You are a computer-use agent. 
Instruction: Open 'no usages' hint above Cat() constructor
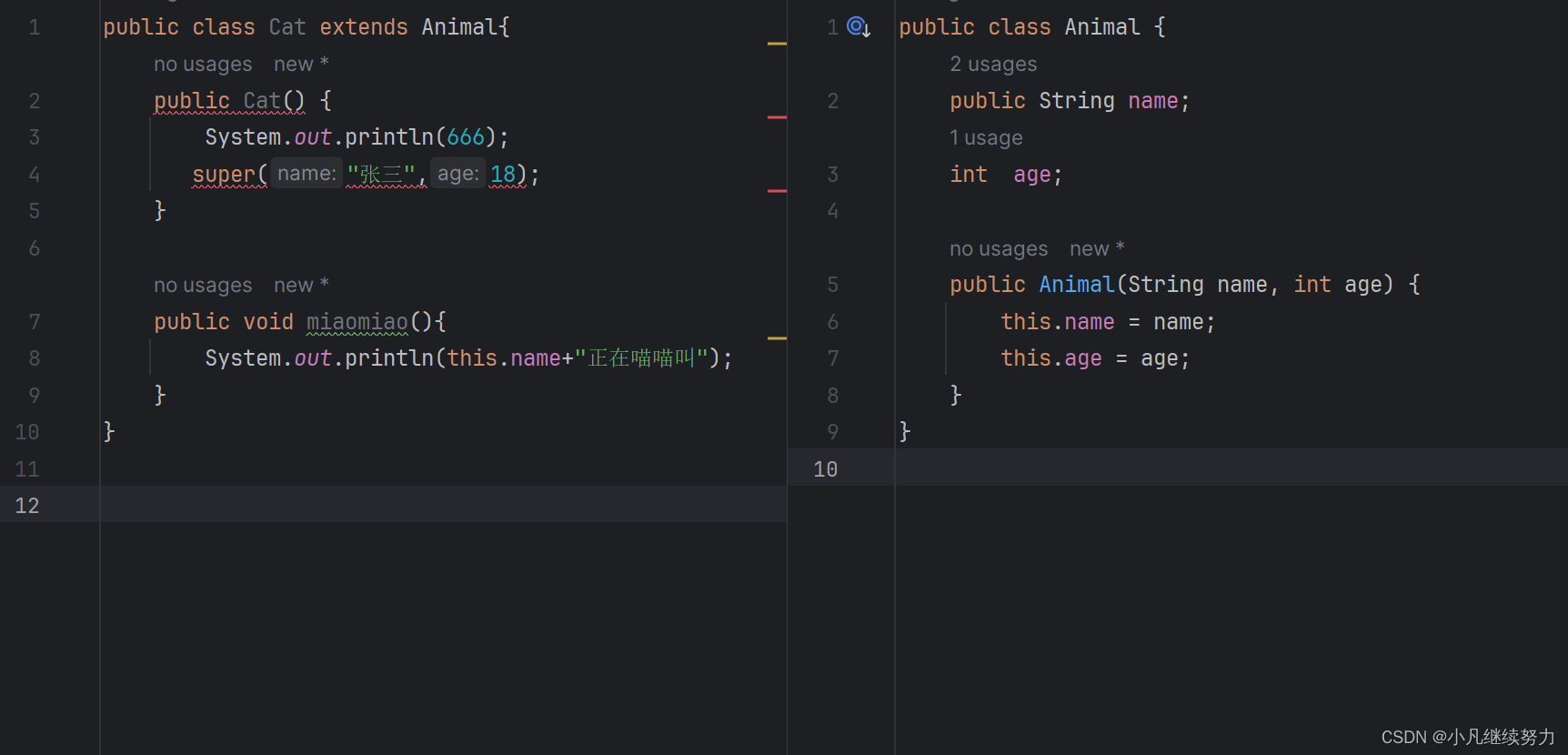203,65
